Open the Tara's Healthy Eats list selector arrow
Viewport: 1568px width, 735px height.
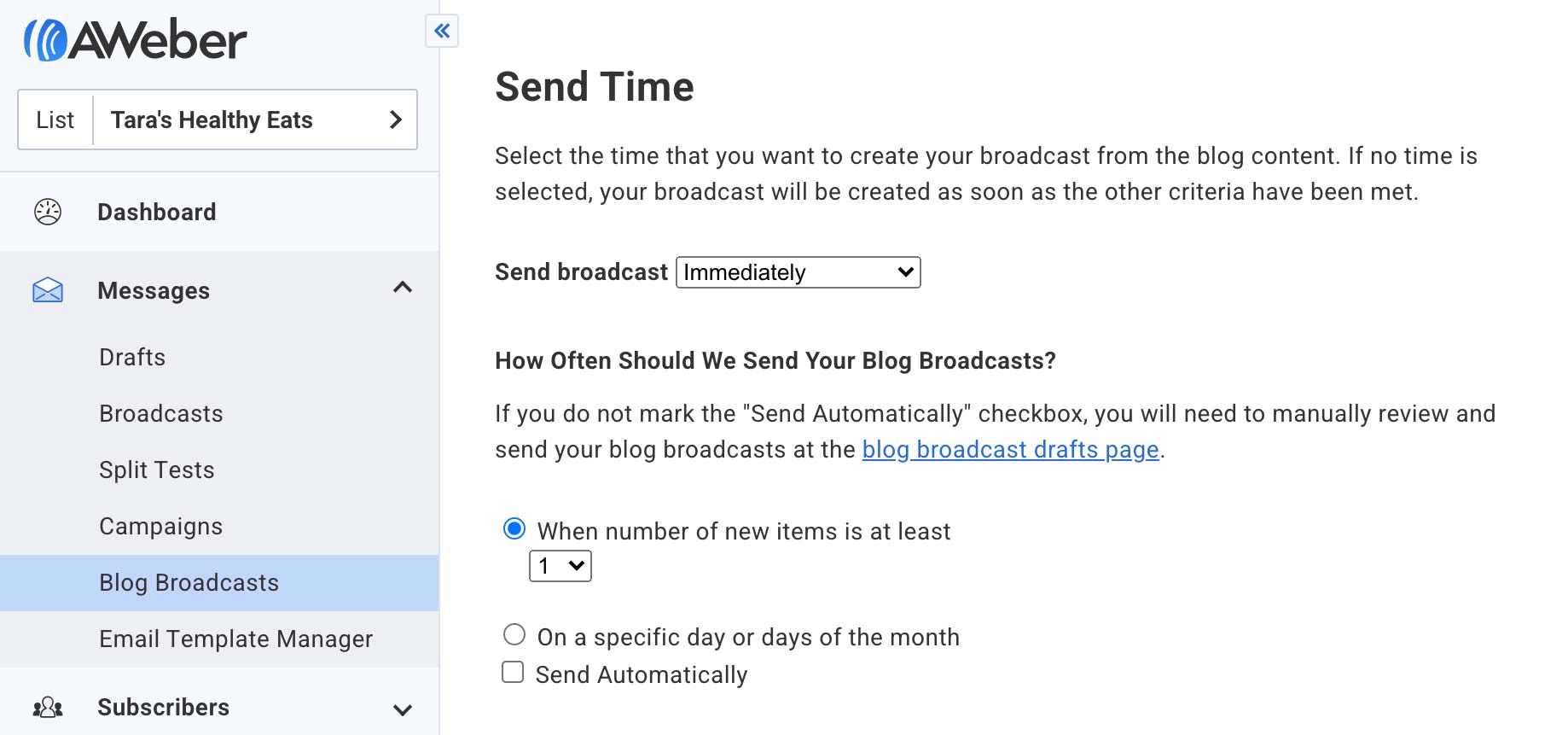click(x=395, y=120)
